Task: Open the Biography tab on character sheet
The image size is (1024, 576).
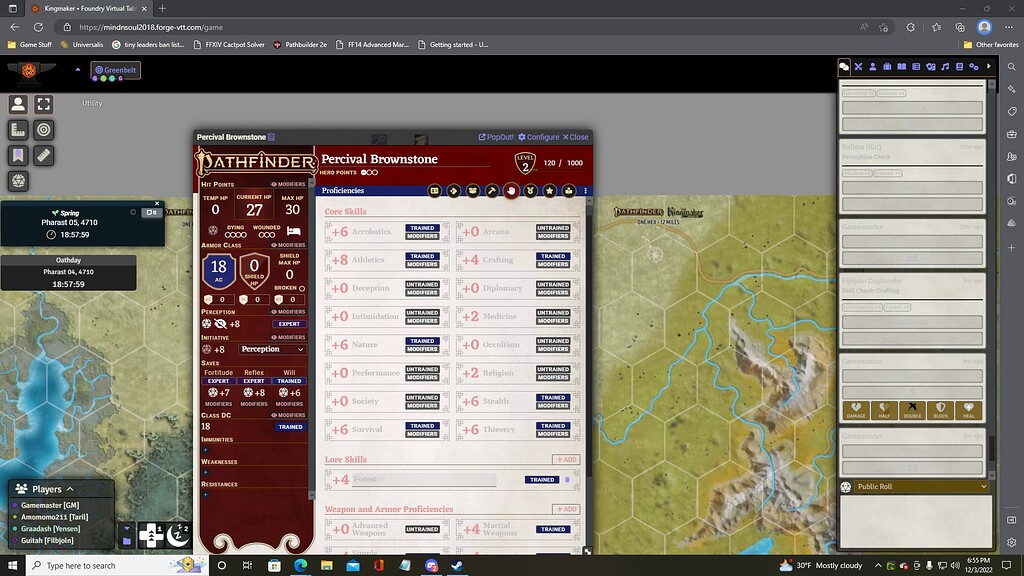Action: 569,191
